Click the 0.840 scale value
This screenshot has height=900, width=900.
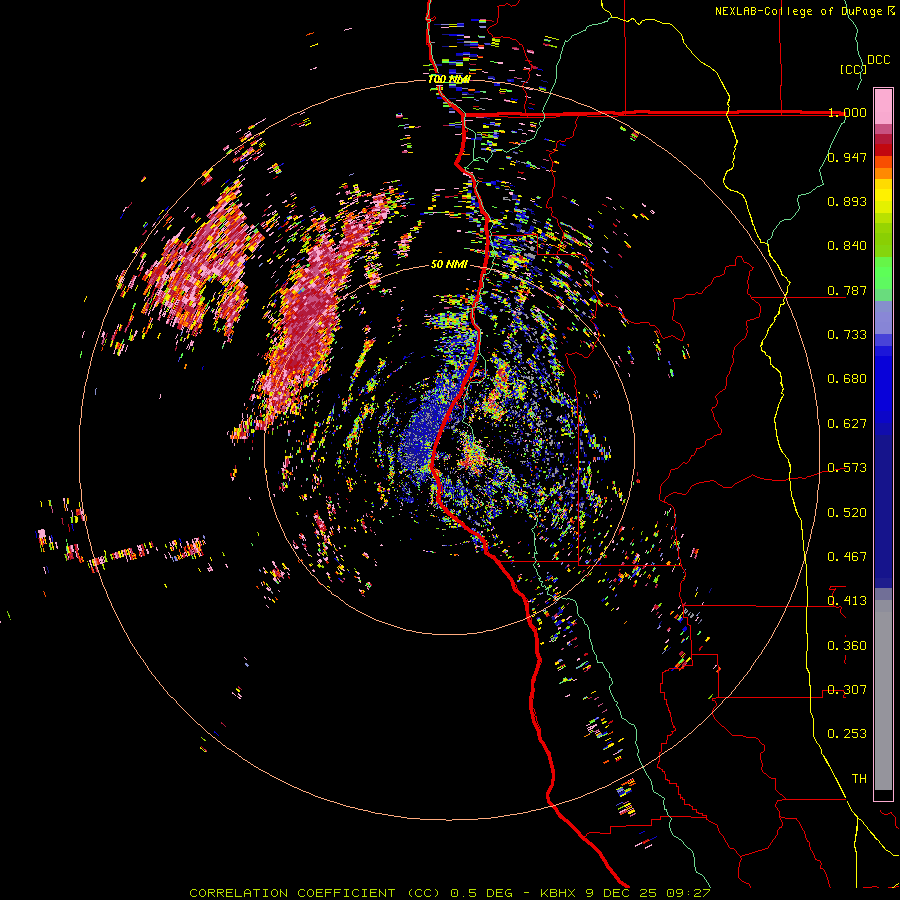click(847, 246)
